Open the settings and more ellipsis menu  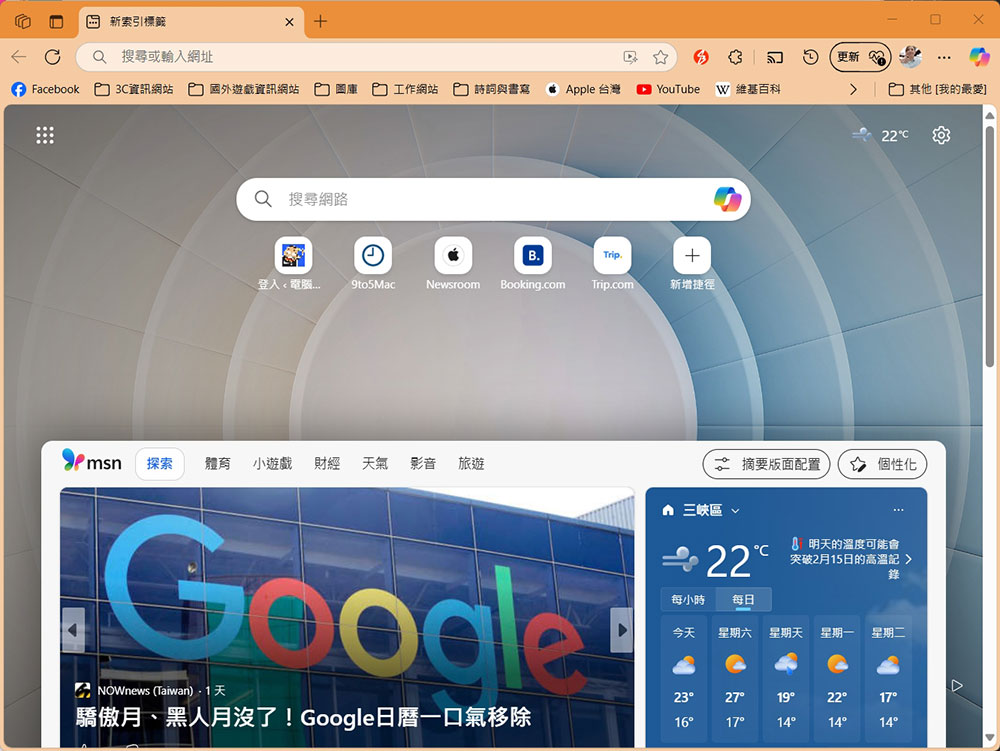pyautogui.click(x=944, y=57)
